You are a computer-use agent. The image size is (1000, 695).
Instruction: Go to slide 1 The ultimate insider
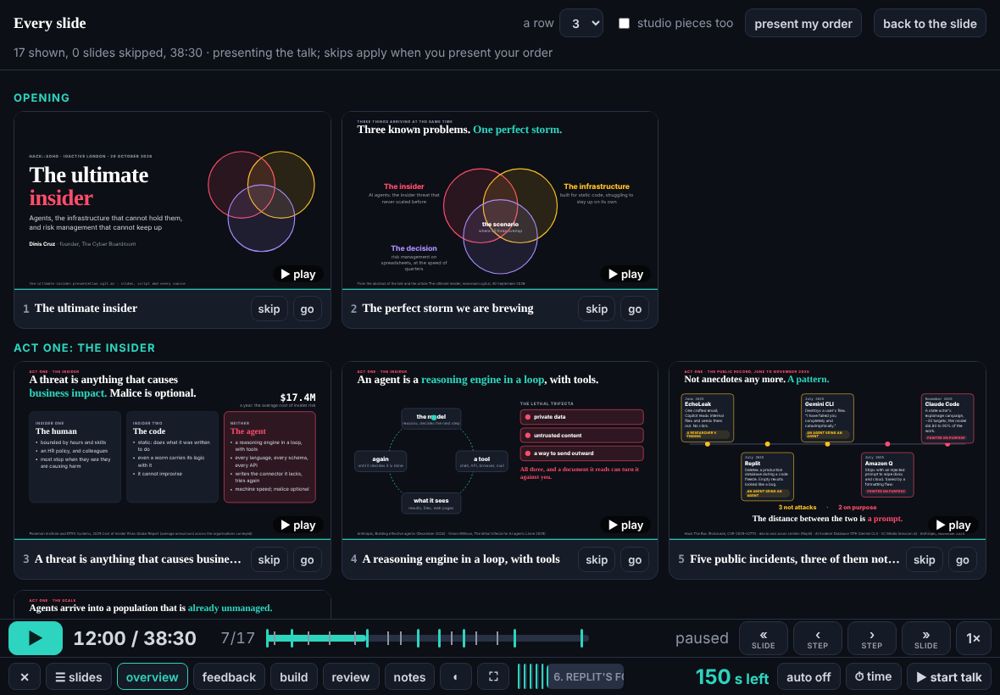coord(307,309)
